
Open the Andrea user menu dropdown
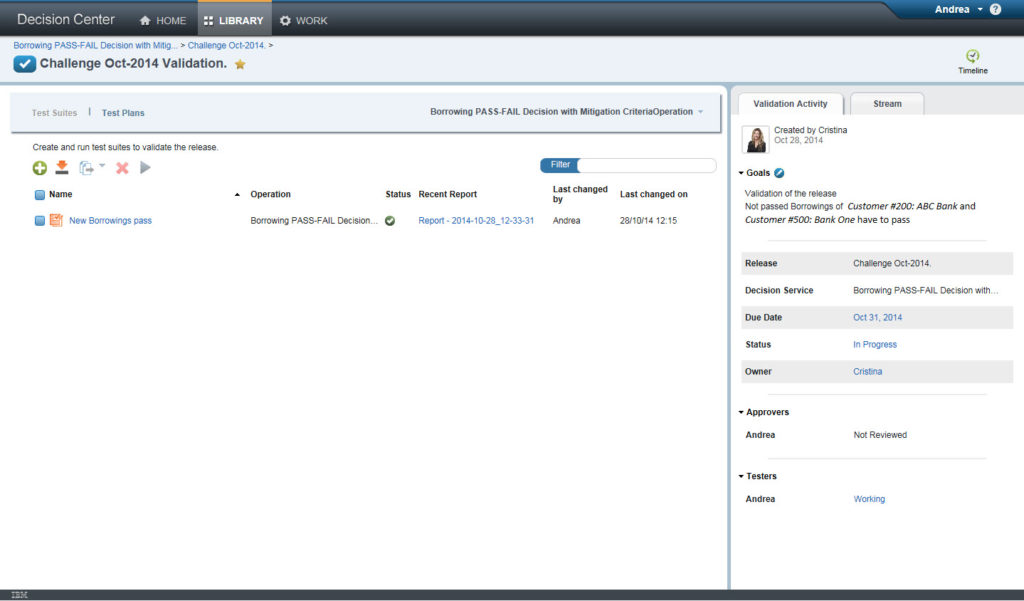click(x=958, y=9)
